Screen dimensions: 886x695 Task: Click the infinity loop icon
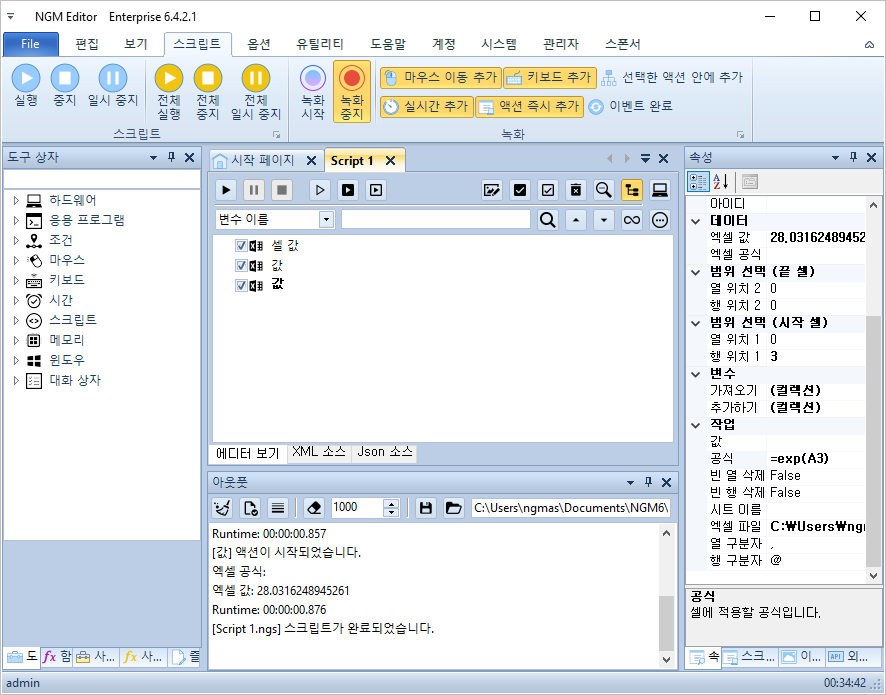click(632, 220)
